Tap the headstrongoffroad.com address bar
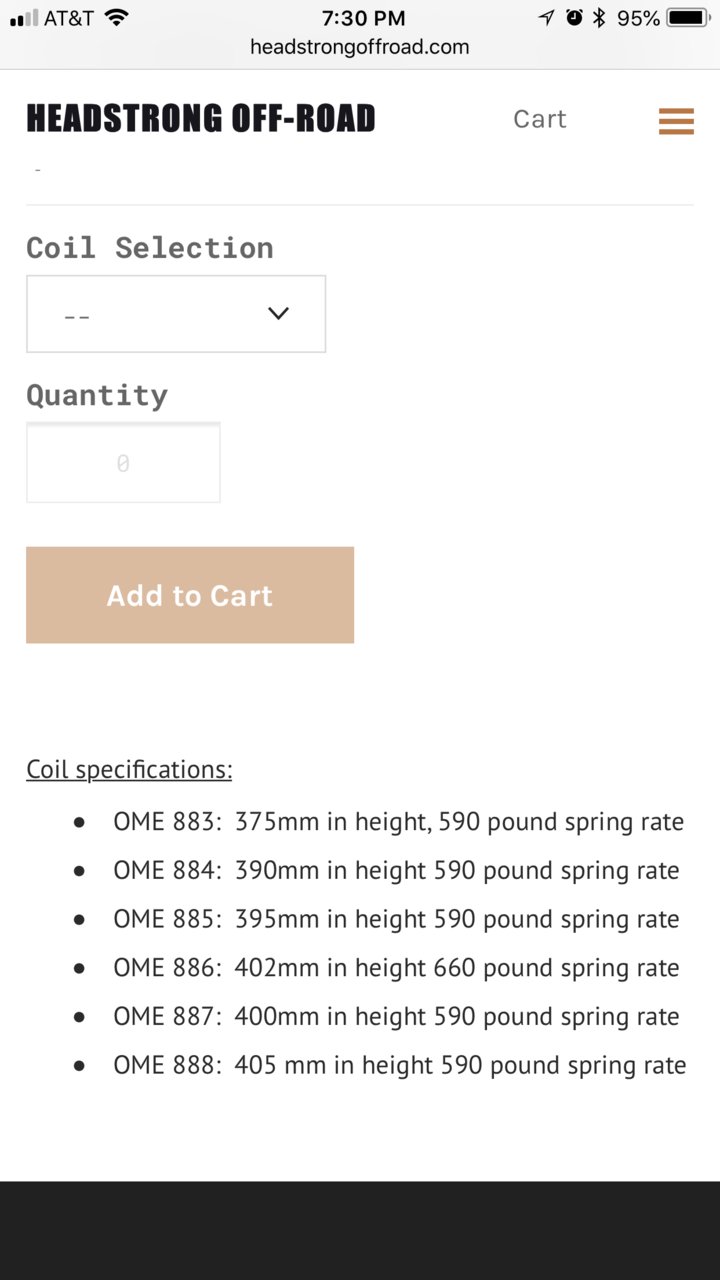Screen dimensions: 720x1280 (x=360, y=47)
